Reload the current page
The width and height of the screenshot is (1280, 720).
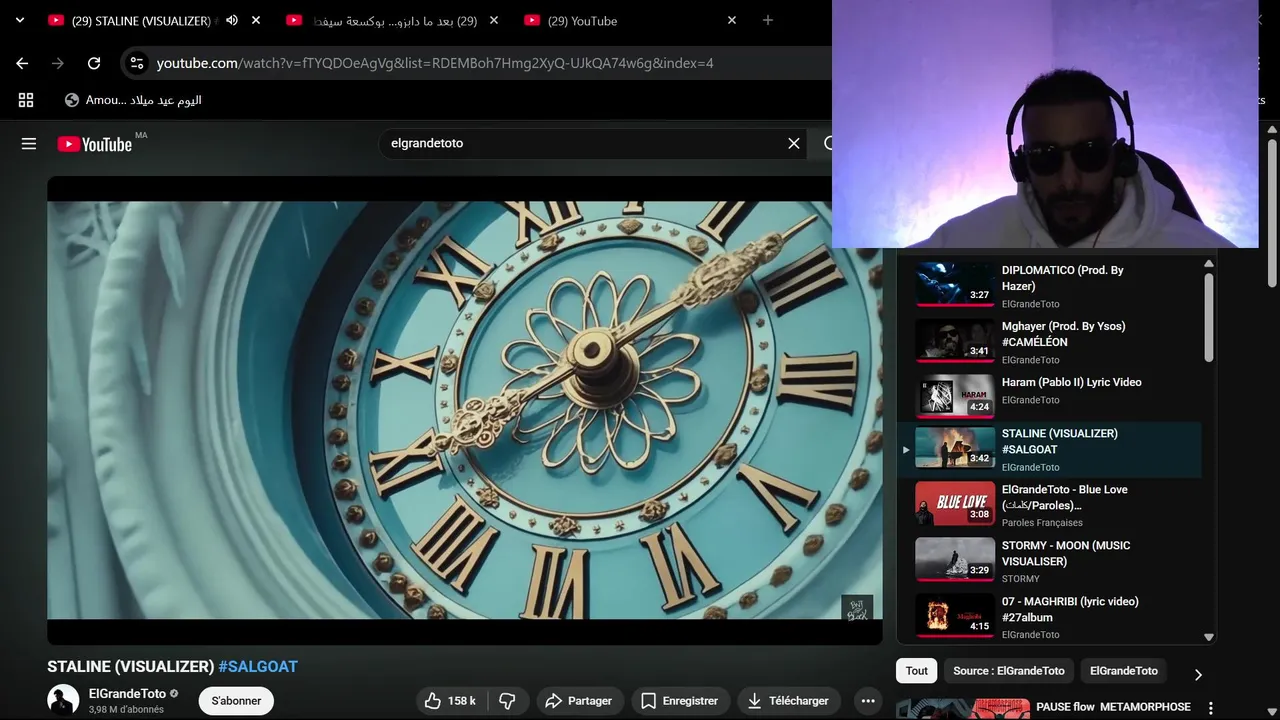[94, 63]
